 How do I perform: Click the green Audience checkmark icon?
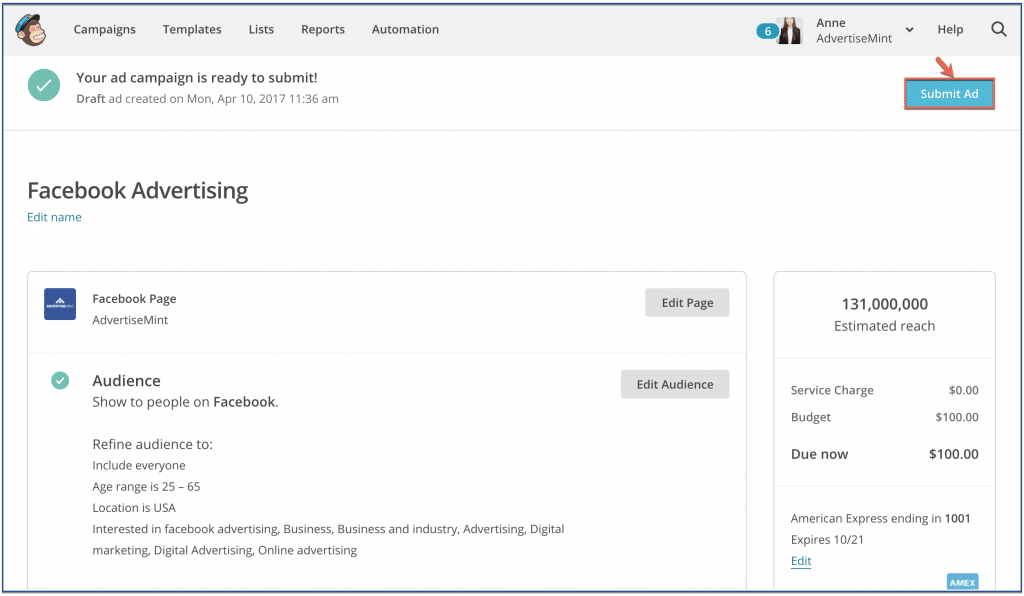pos(60,381)
